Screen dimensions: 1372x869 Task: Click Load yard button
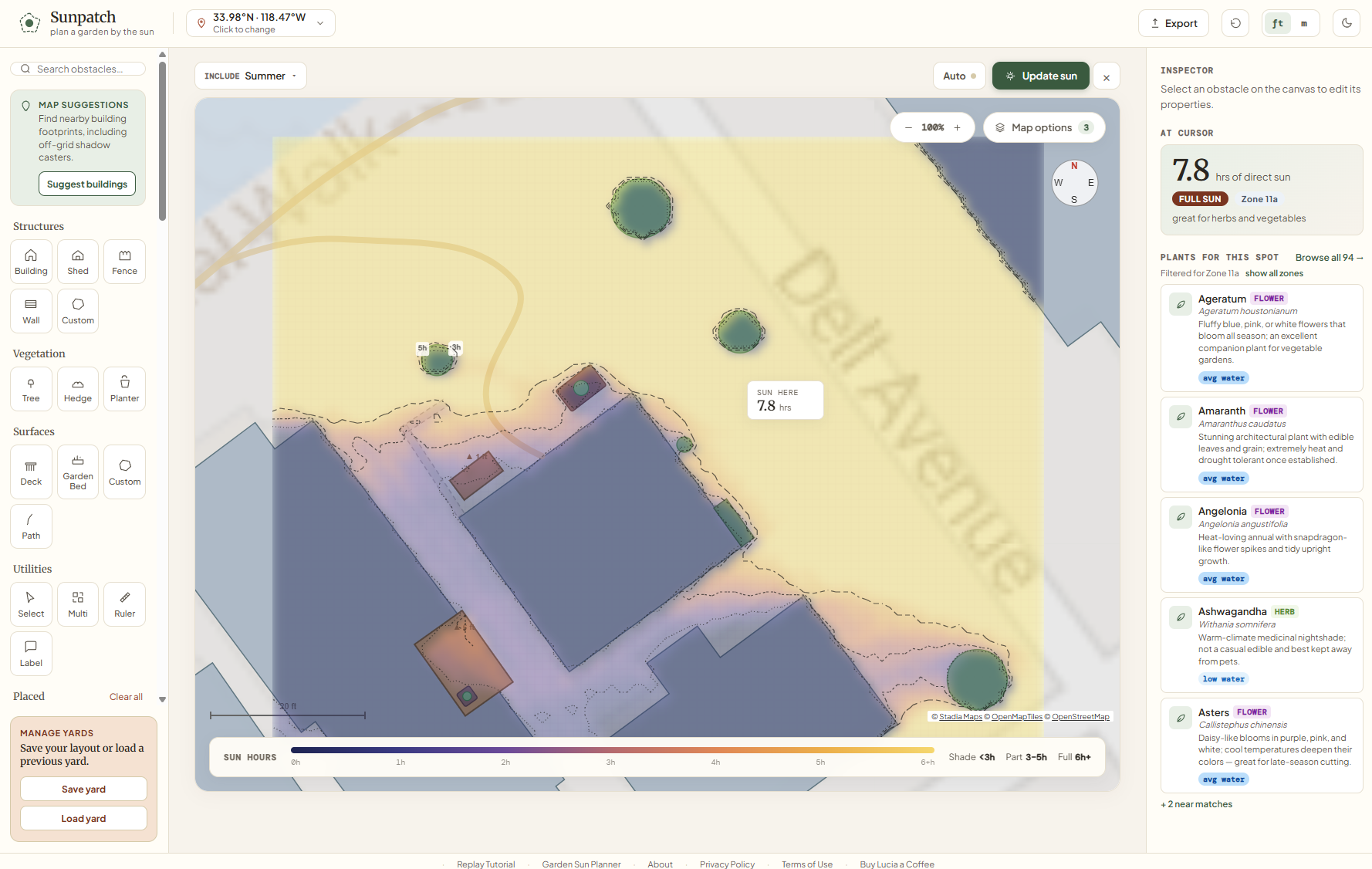pos(83,818)
